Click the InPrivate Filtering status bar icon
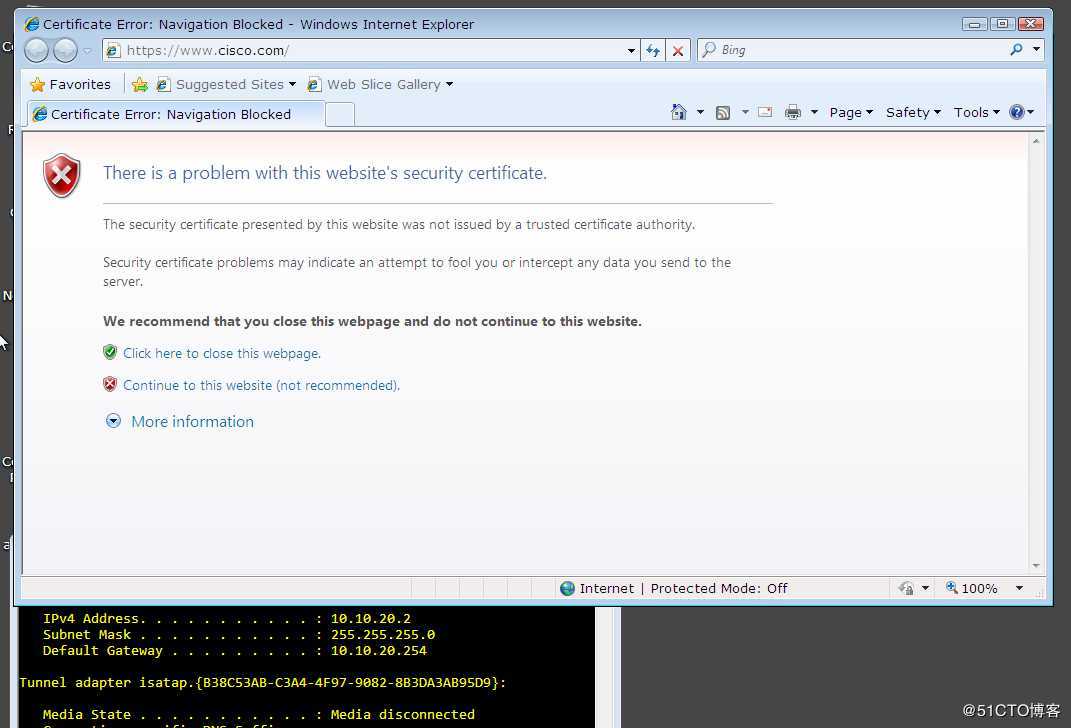This screenshot has height=728, width=1071. coord(906,588)
